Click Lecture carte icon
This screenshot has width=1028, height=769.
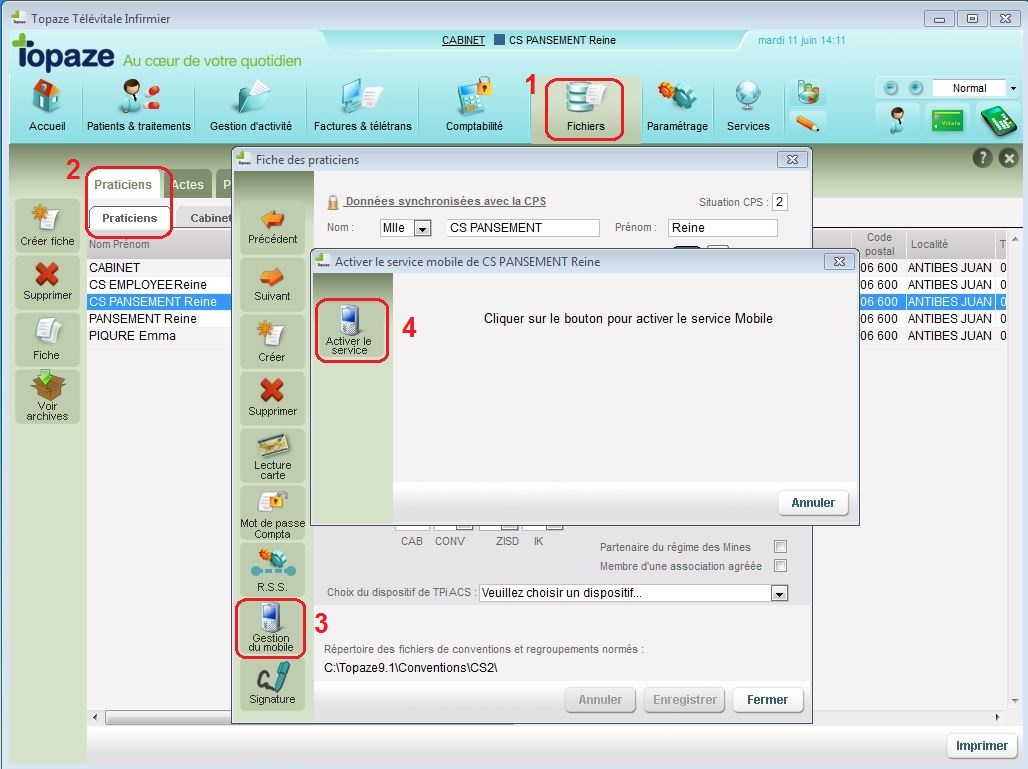pyautogui.click(x=272, y=456)
